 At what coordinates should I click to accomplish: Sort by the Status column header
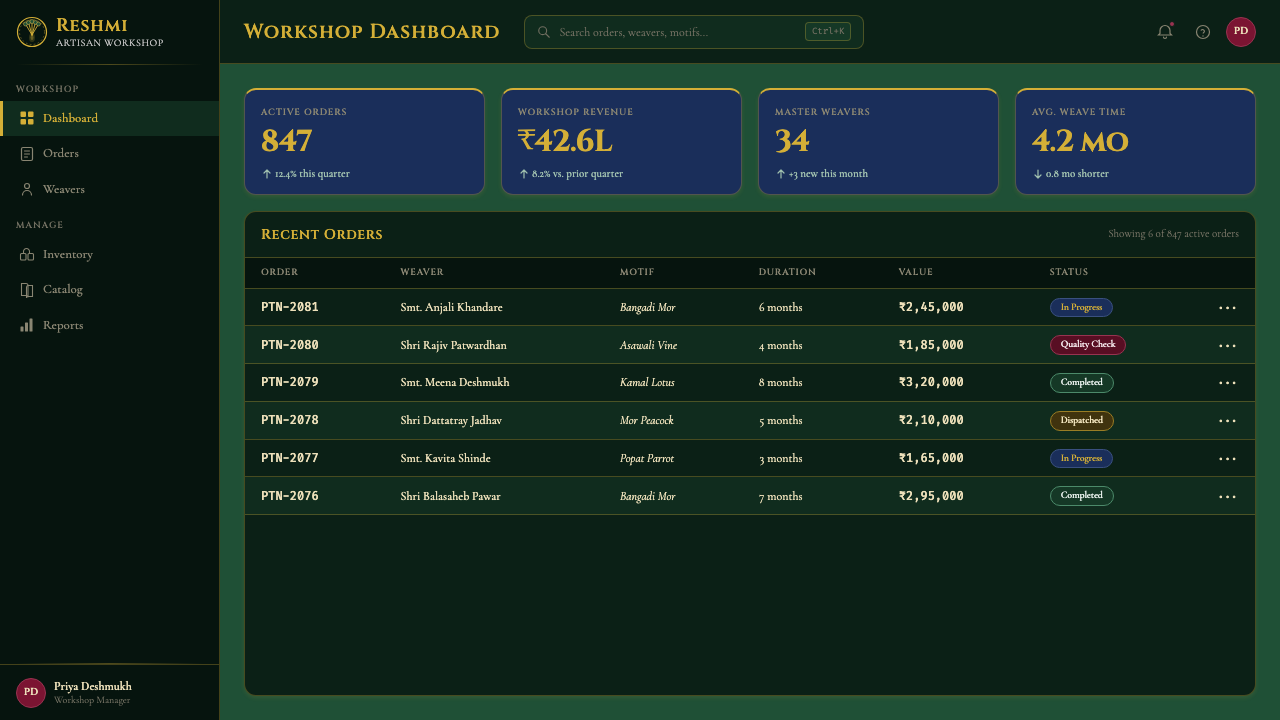point(1069,272)
